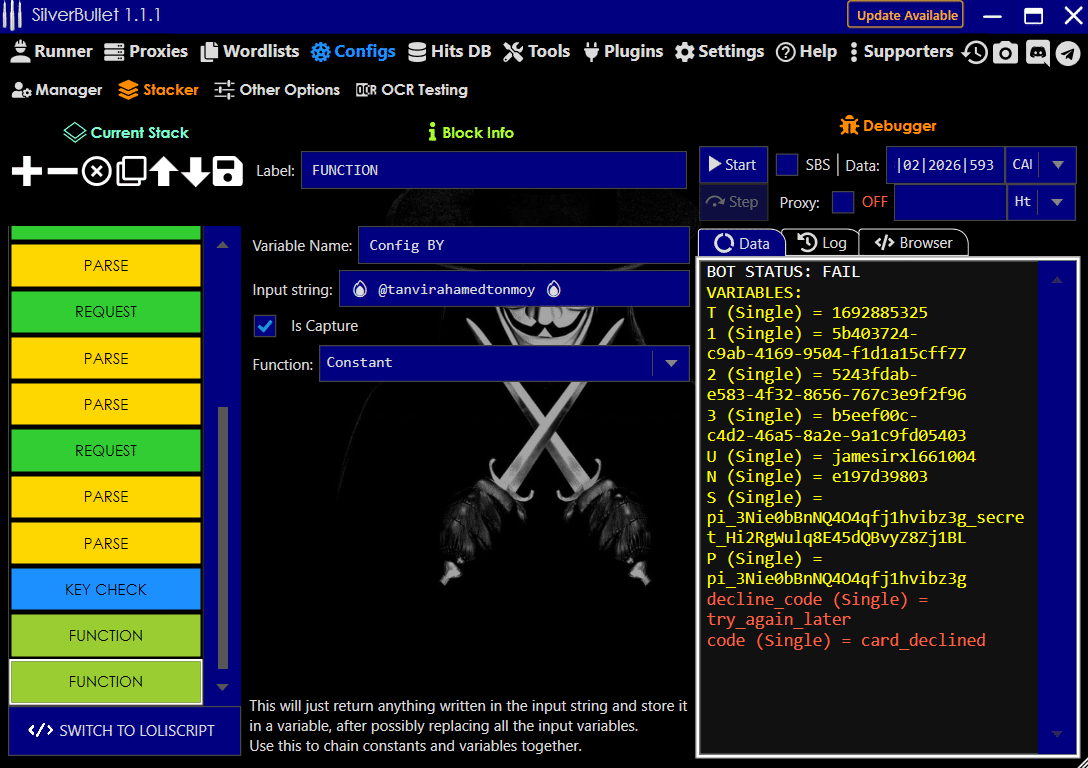
Task: Remove the selected block with the minus icon
Action: 62,171
